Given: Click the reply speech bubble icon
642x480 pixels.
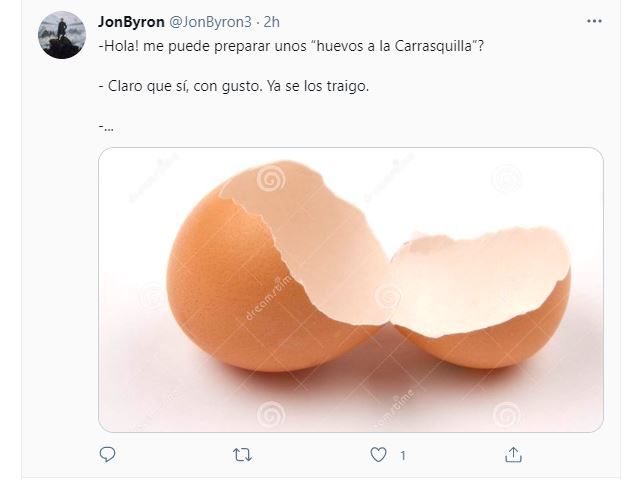Looking at the screenshot, I should (107, 455).
